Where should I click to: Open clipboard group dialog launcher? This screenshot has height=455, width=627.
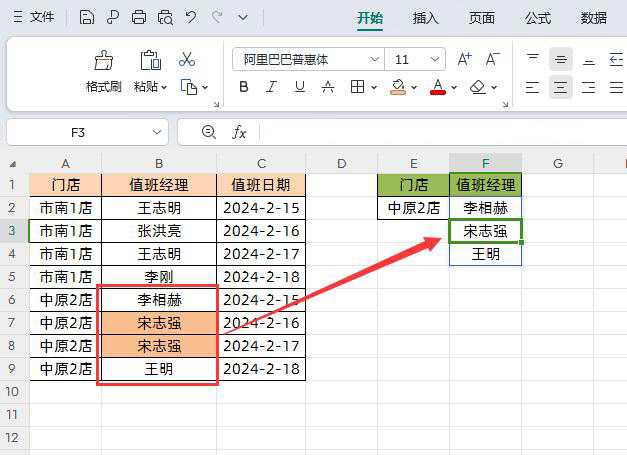click(x=216, y=104)
